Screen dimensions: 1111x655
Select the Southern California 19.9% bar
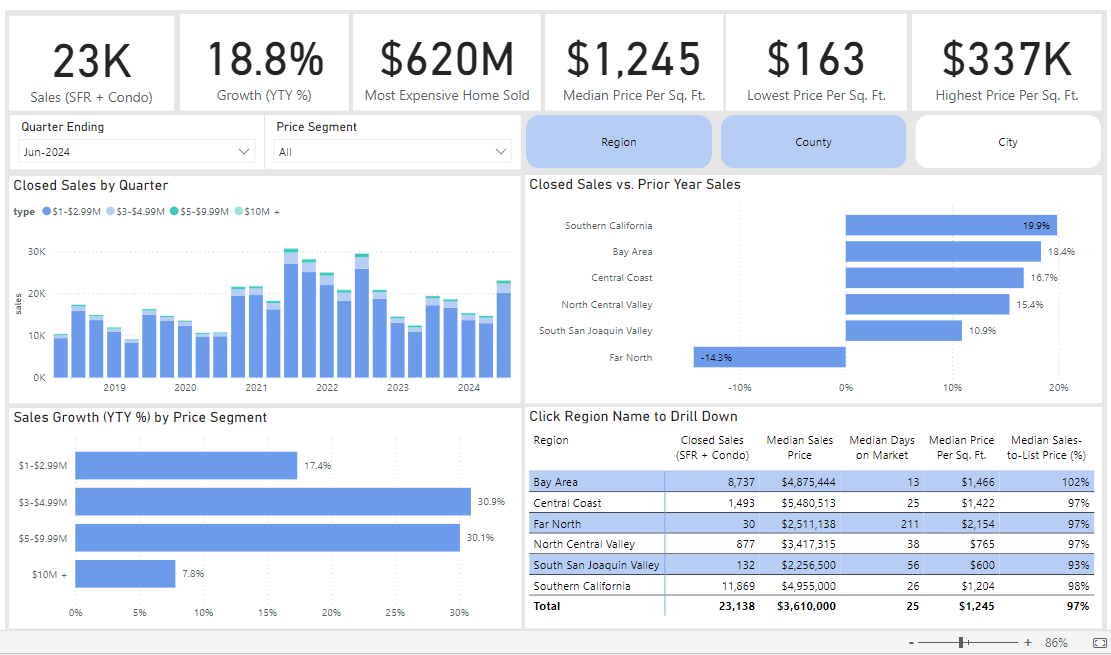951,225
